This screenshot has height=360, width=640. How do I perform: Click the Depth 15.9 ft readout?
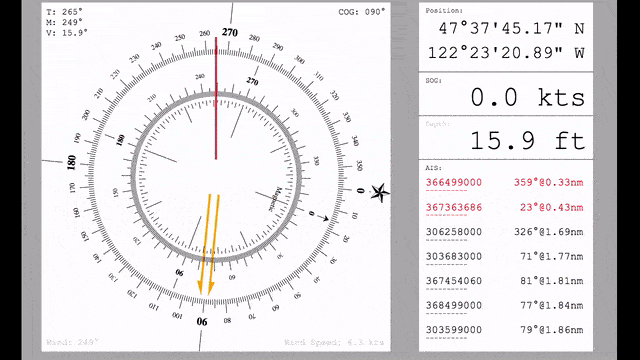pyautogui.click(x=527, y=141)
